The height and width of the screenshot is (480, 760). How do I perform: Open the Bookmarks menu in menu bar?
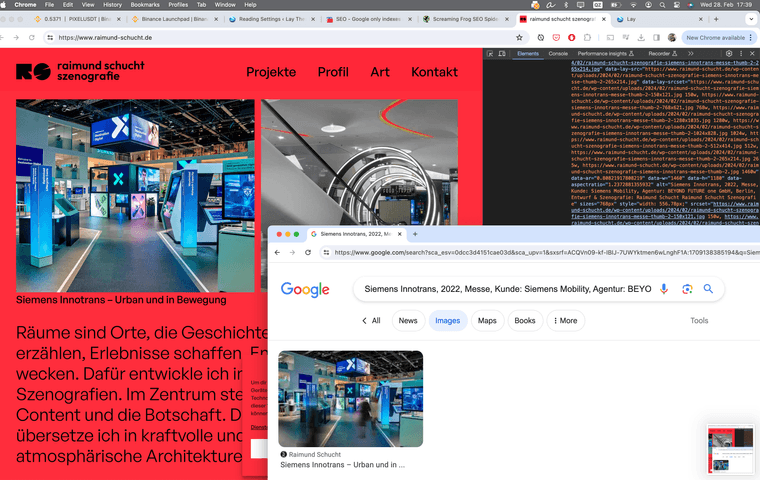point(145,4)
